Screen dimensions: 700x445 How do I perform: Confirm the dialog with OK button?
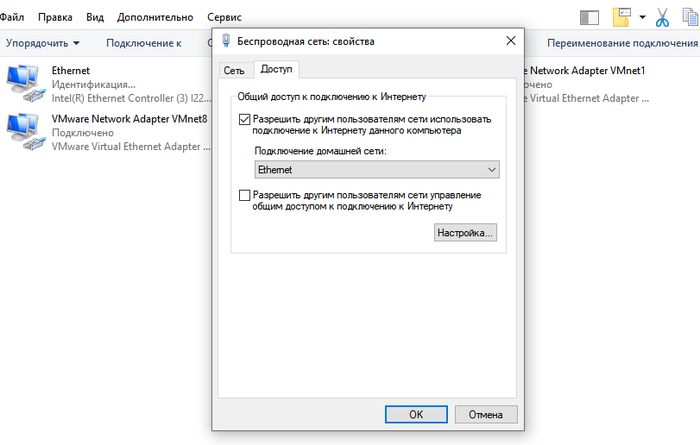[x=416, y=414]
